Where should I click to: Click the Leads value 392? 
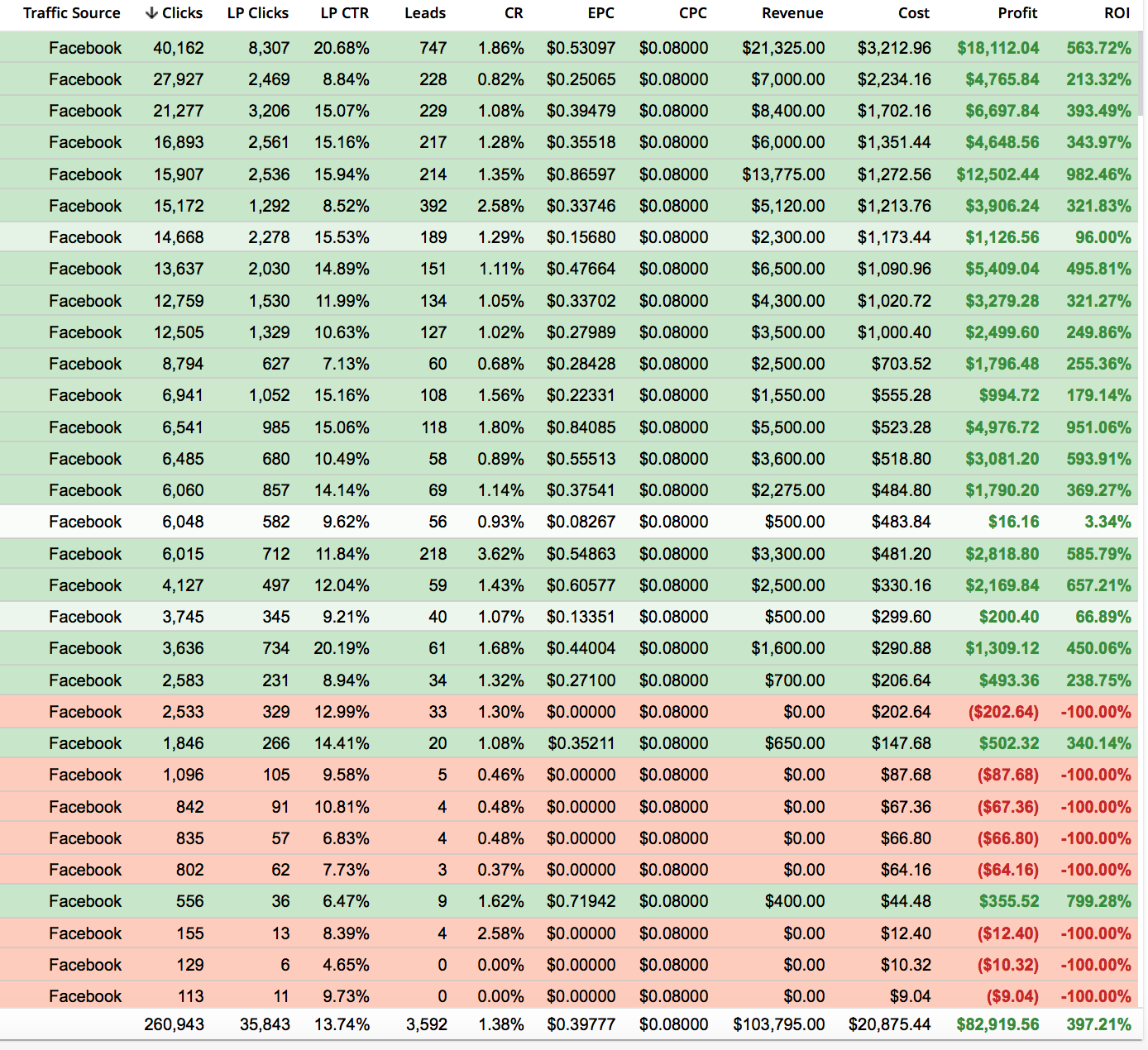[433, 206]
